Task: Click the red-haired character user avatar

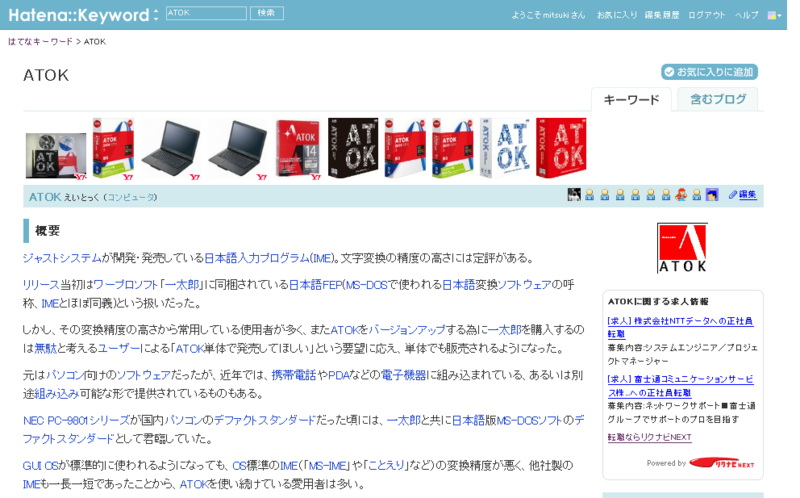Action: click(x=681, y=194)
